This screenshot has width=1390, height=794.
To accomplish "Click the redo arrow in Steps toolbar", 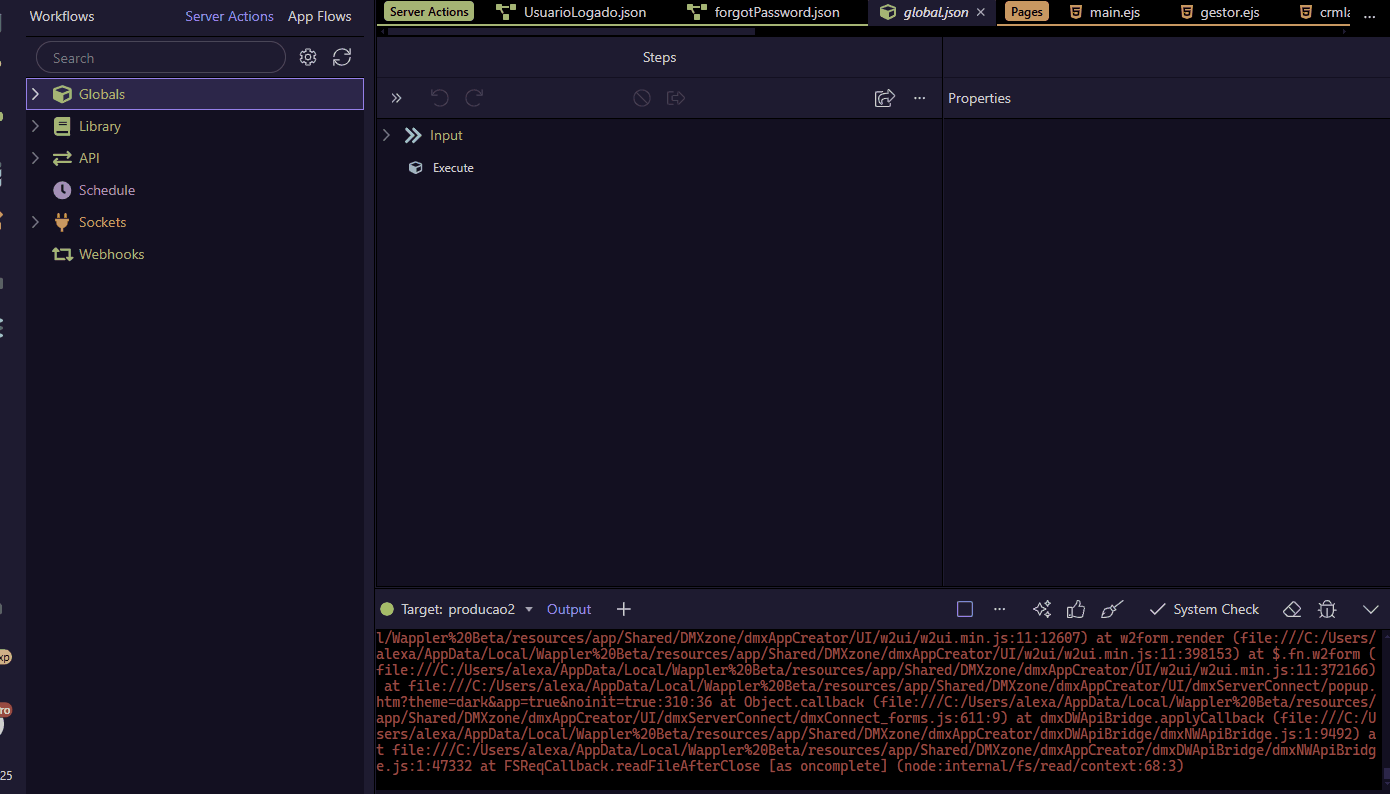I will click(x=475, y=98).
